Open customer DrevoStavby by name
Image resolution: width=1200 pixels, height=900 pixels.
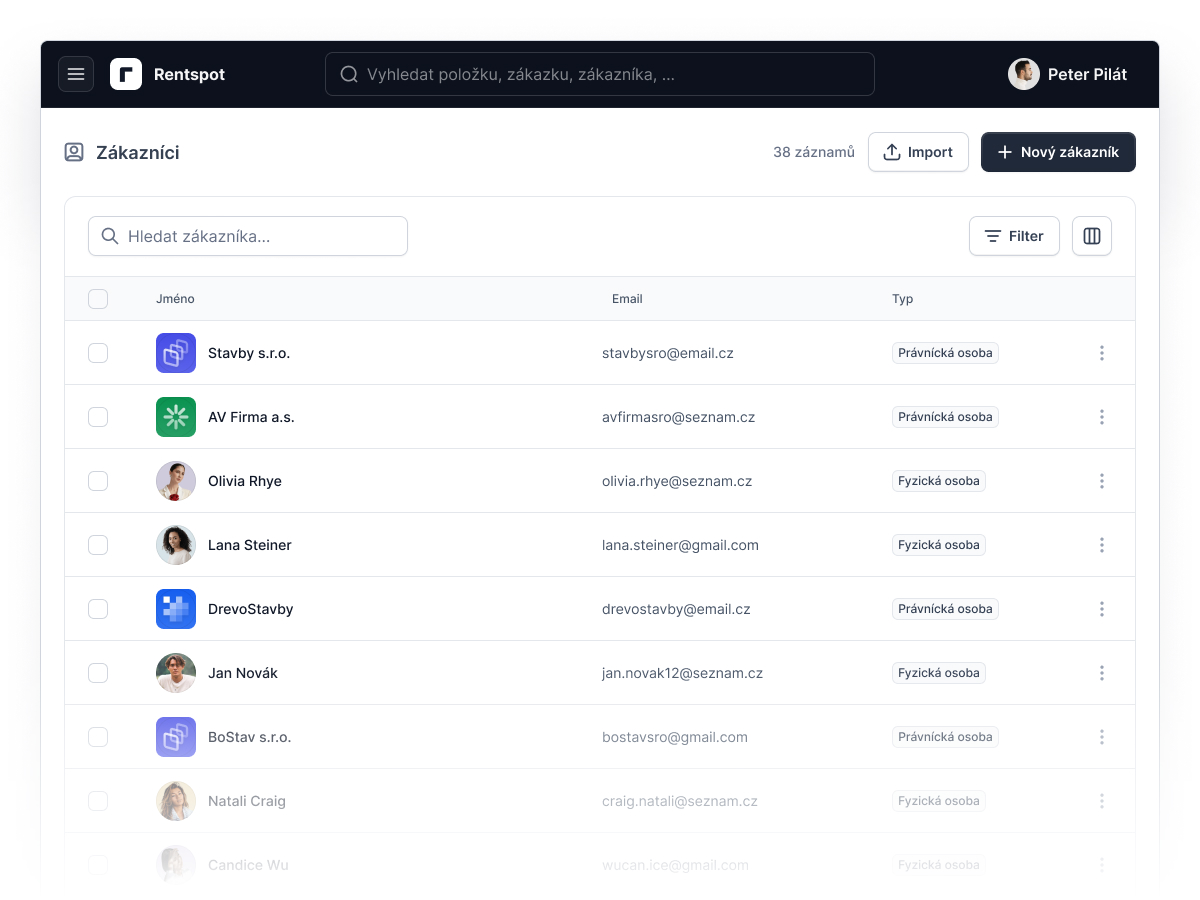[x=251, y=609]
